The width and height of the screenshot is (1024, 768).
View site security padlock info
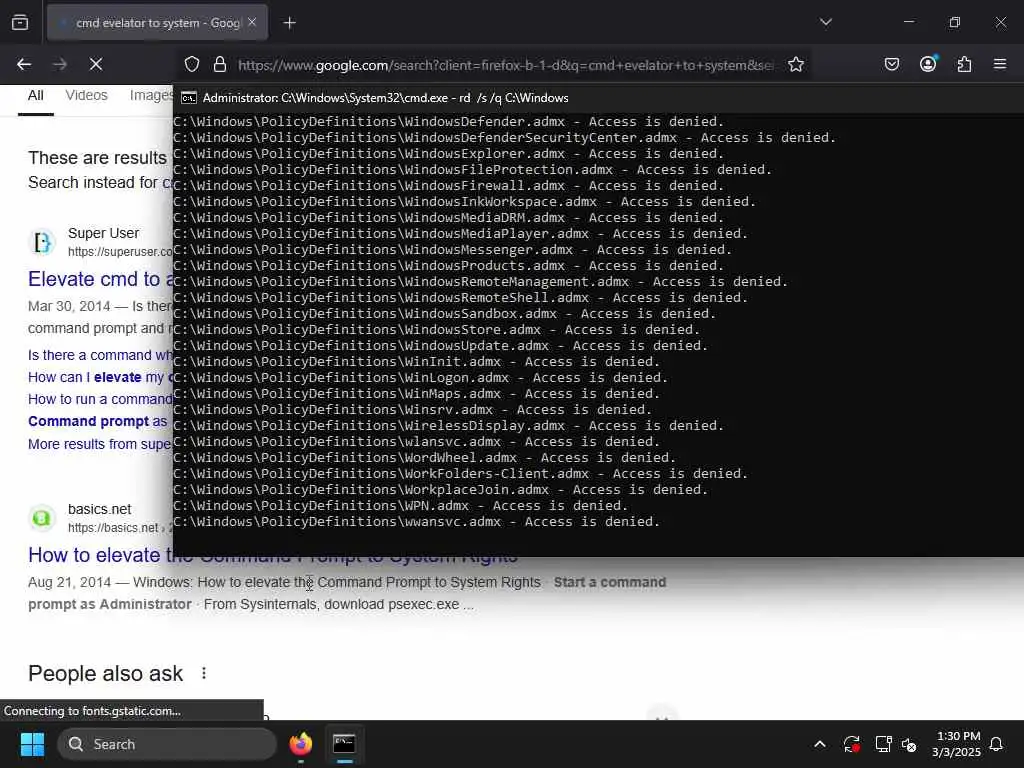(x=220, y=64)
